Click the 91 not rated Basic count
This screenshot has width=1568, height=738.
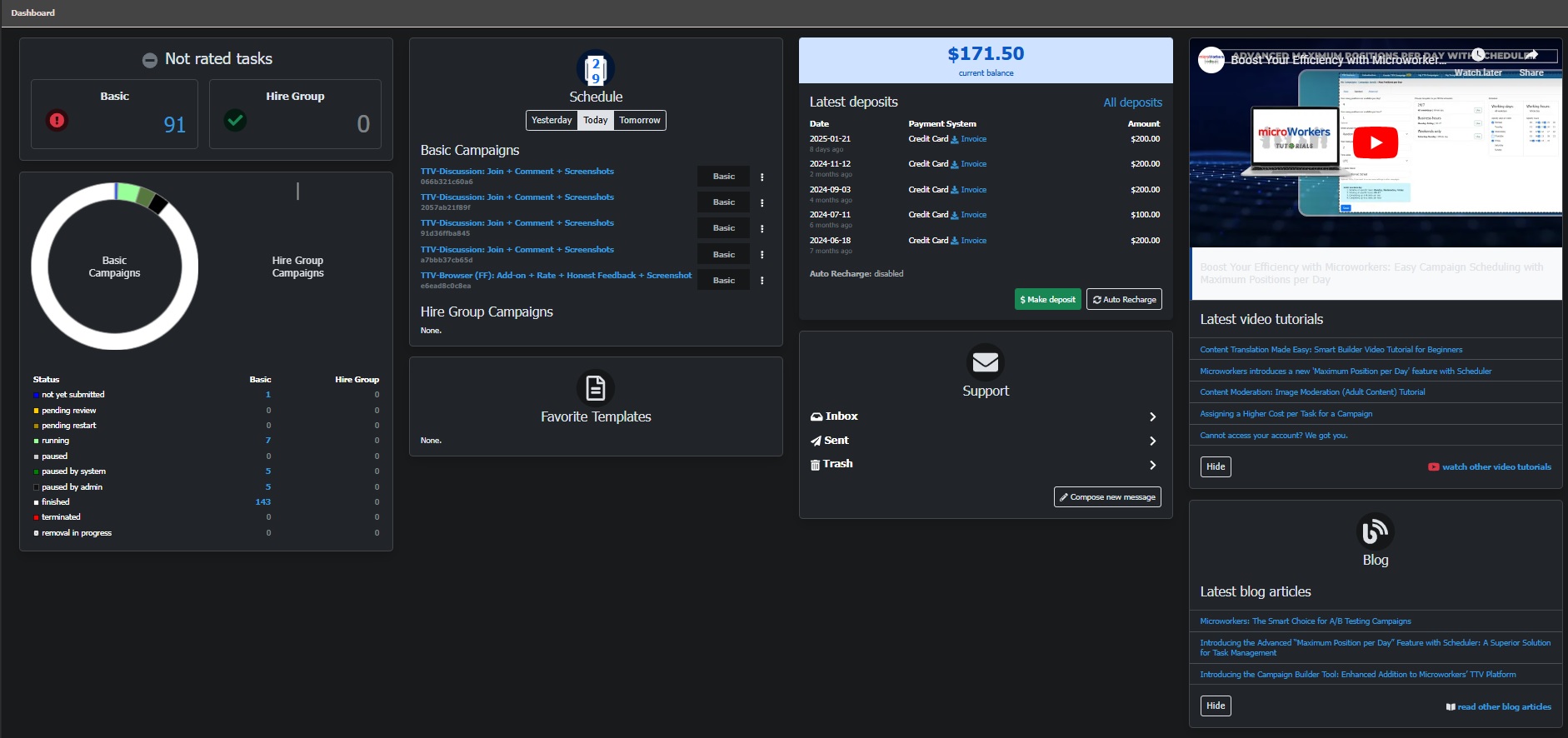tap(175, 125)
